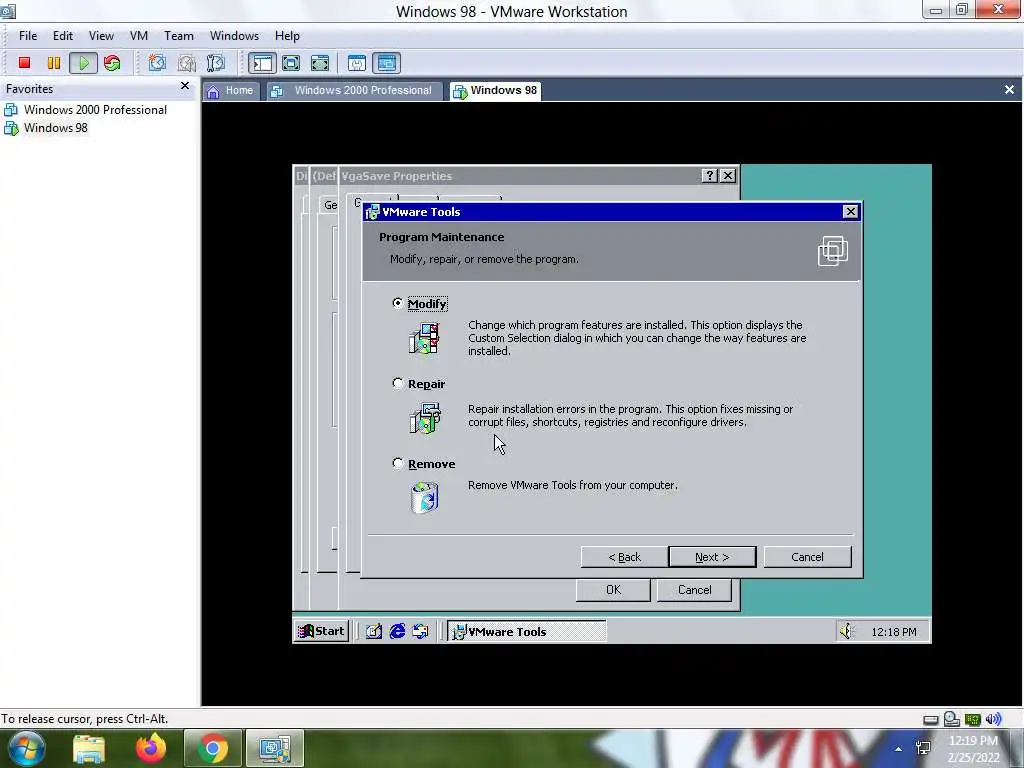Select the Modify radio button
Viewport: 1024px width, 768px height.
click(x=397, y=303)
